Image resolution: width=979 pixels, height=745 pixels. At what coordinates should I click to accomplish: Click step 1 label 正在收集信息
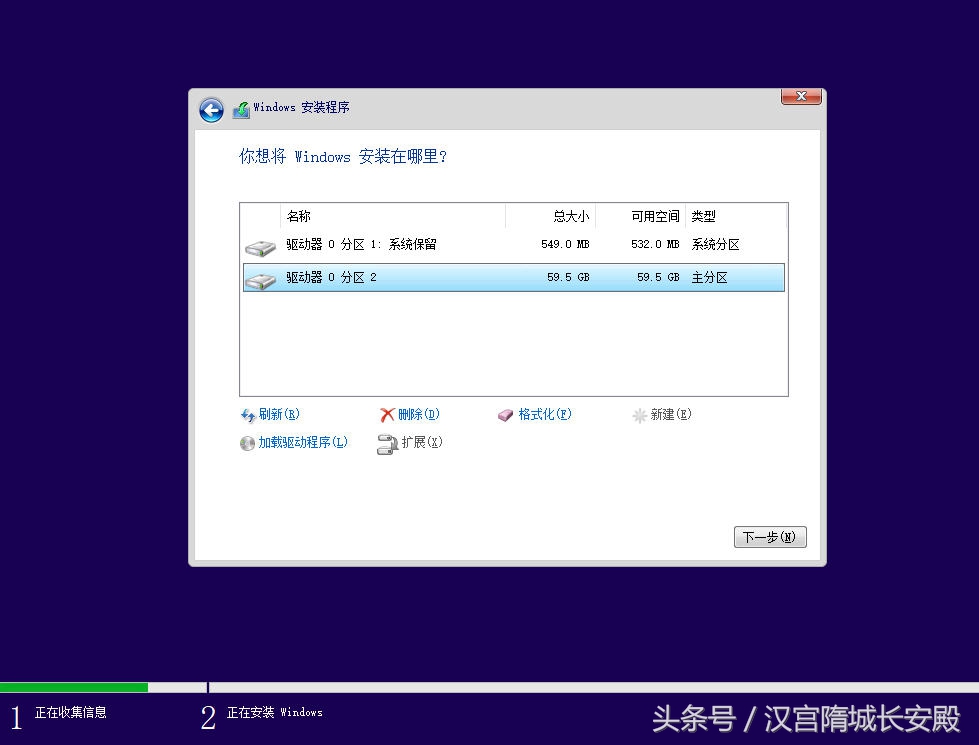[71, 713]
